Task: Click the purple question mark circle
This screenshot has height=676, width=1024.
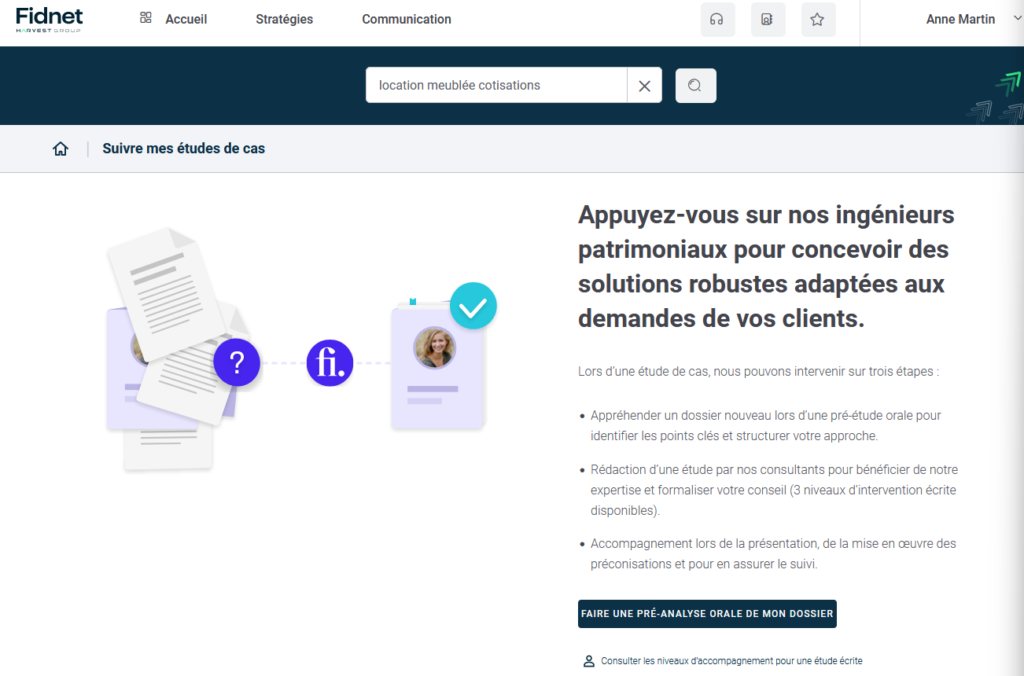Action: pyautogui.click(x=236, y=362)
